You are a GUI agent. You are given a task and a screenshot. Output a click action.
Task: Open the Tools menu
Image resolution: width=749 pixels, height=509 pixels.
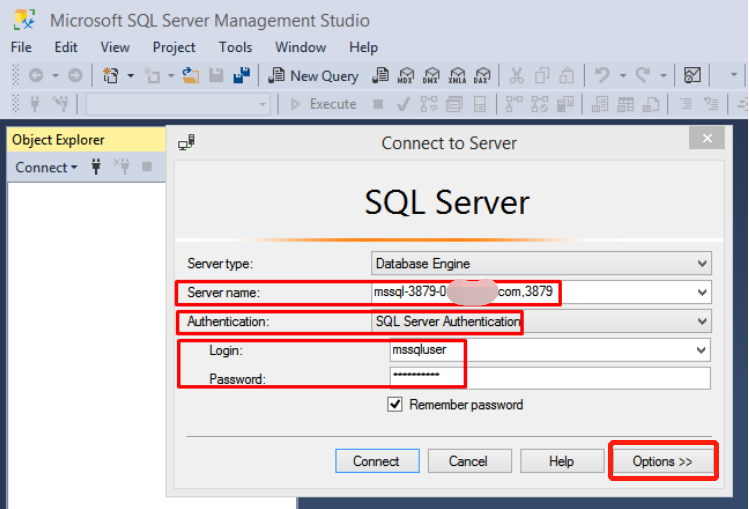coord(235,47)
